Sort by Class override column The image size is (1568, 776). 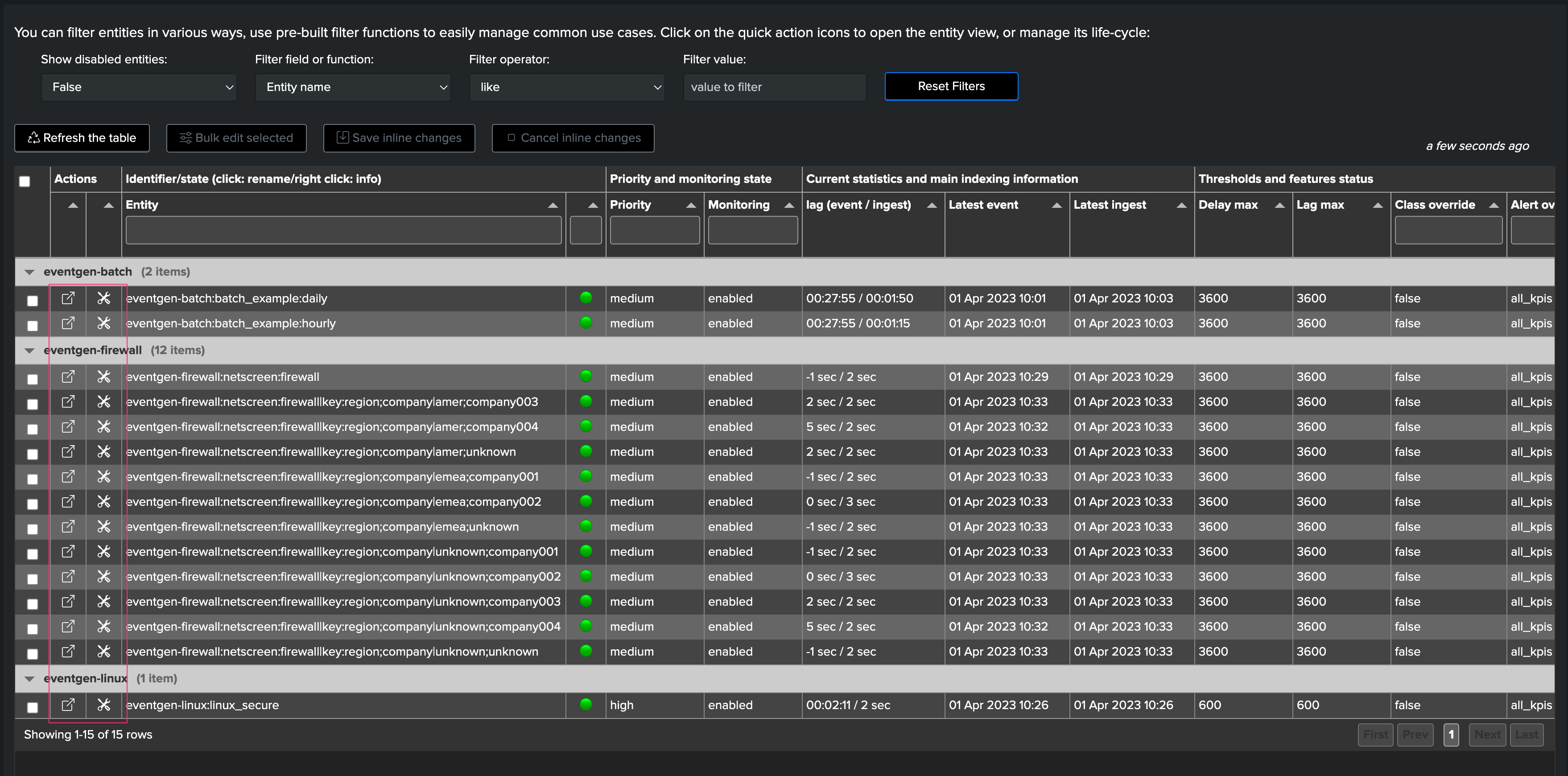pyautogui.click(x=1494, y=205)
